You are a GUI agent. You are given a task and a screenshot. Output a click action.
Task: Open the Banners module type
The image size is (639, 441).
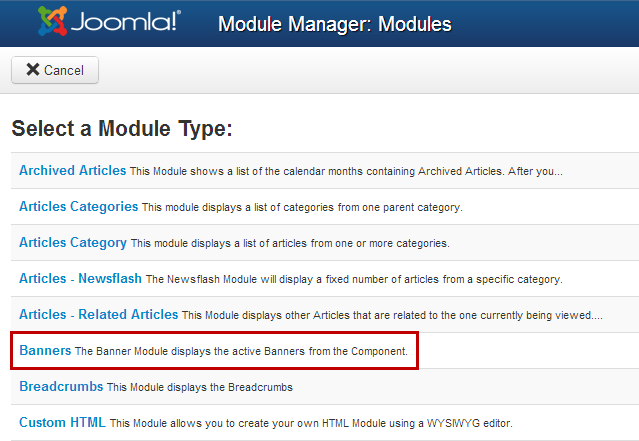pos(45,351)
